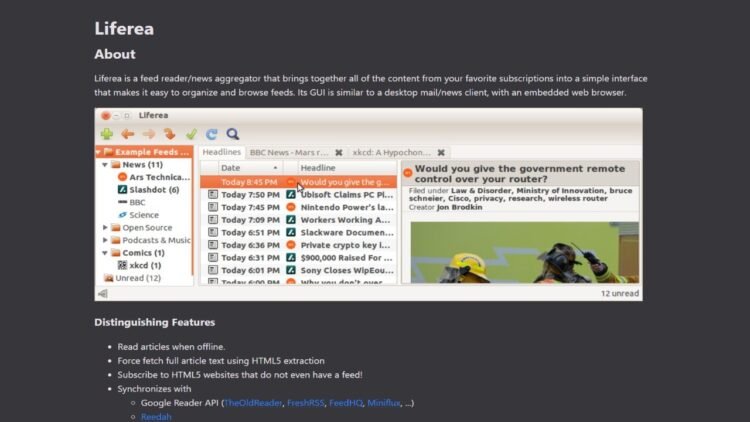Select the 'Workers Working A...' headline
Image resolution: width=750 pixels, height=422 pixels.
pos(345,220)
